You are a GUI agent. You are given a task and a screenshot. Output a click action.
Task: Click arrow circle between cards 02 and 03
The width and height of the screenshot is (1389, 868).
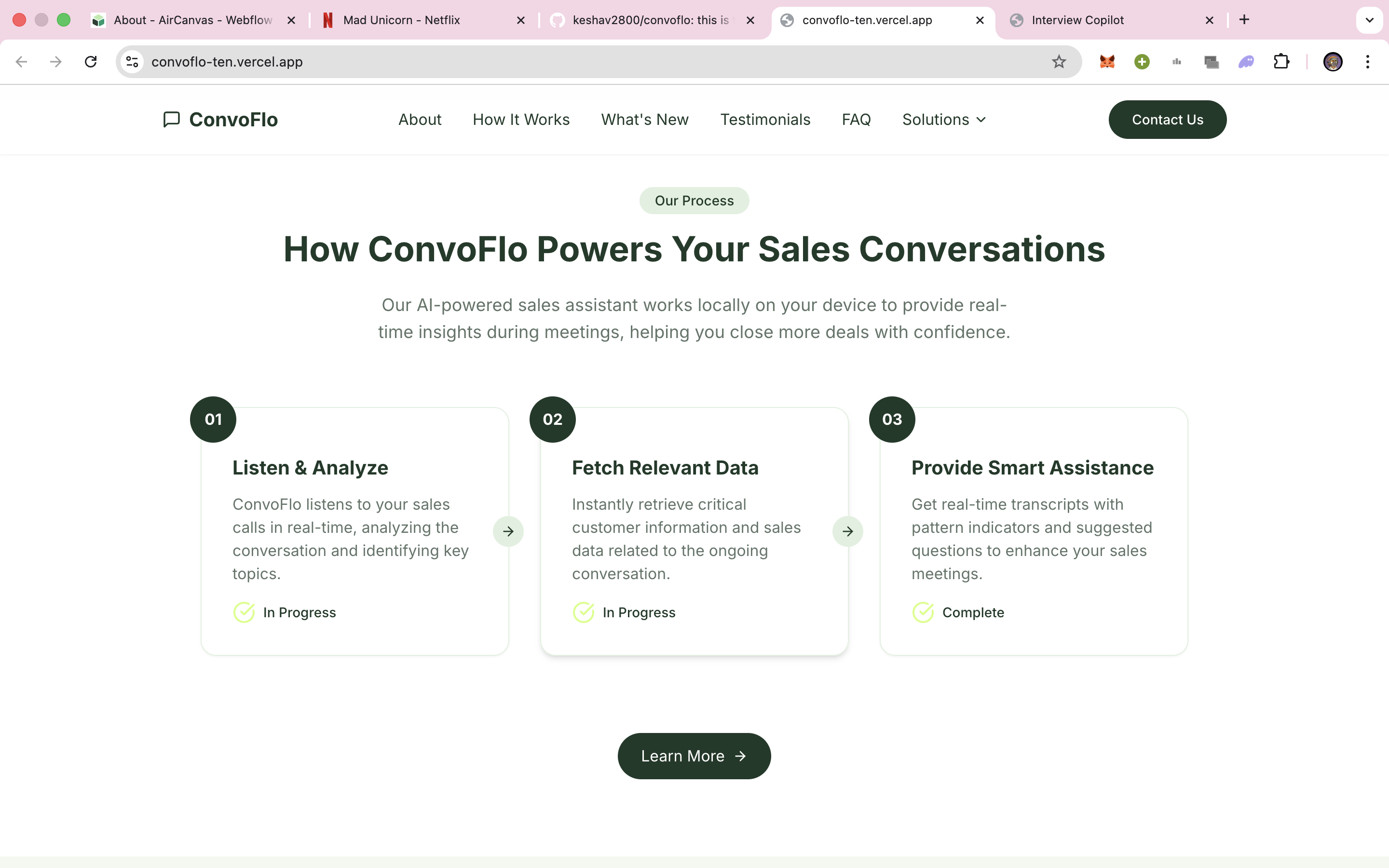(848, 531)
